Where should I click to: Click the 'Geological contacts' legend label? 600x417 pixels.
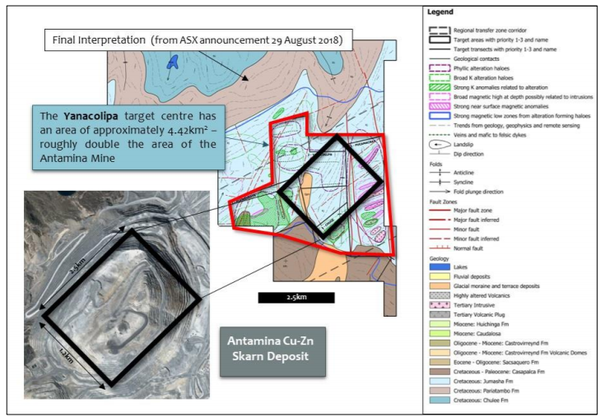(476, 59)
